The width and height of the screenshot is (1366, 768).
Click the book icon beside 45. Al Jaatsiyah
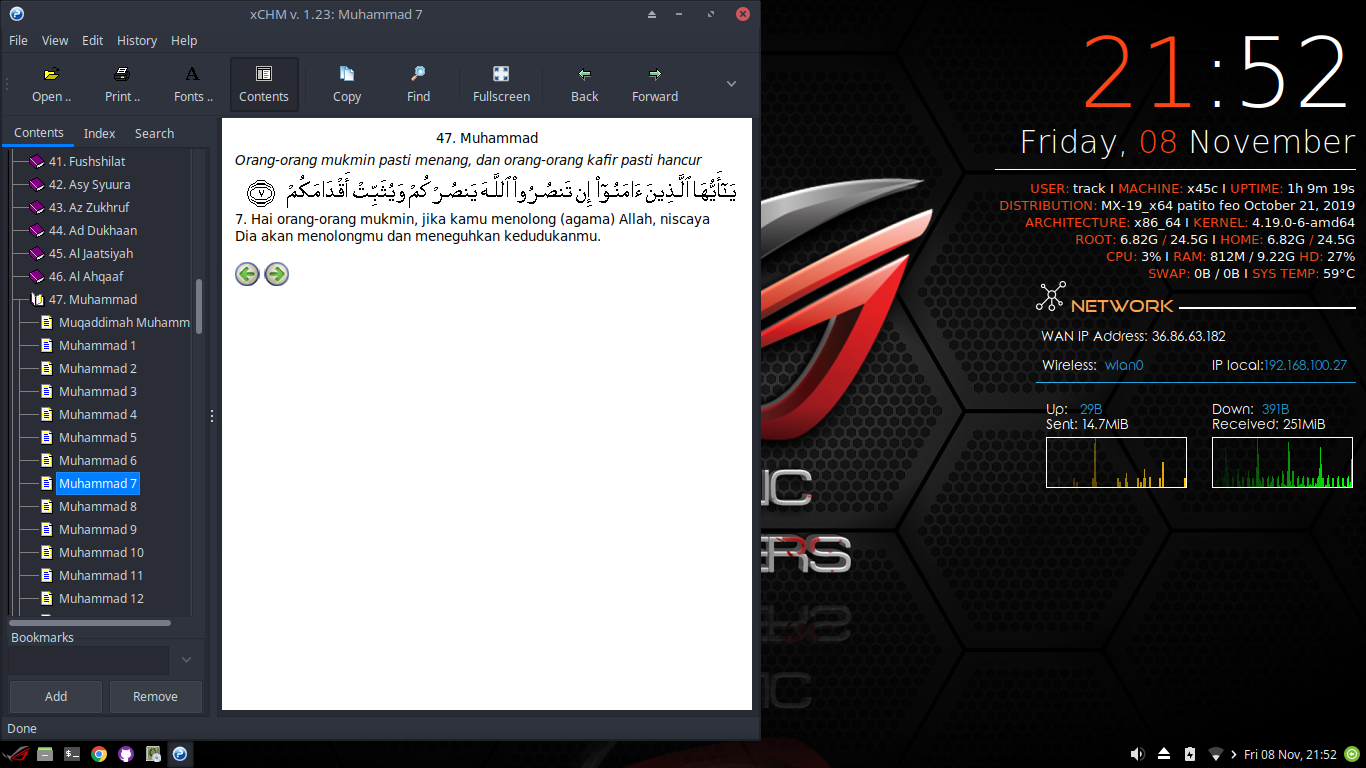point(37,254)
